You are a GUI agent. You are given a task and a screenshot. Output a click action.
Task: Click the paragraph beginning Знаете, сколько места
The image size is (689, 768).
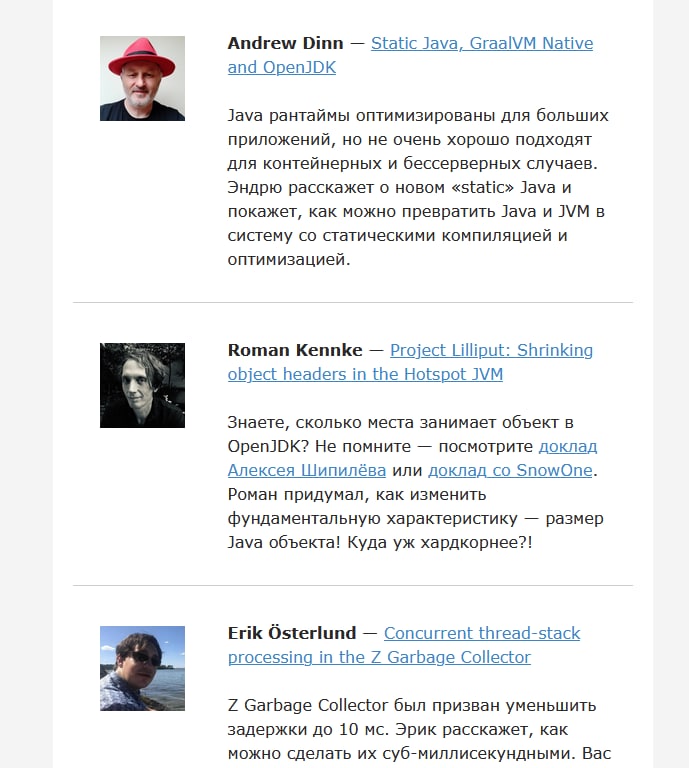click(415, 482)
